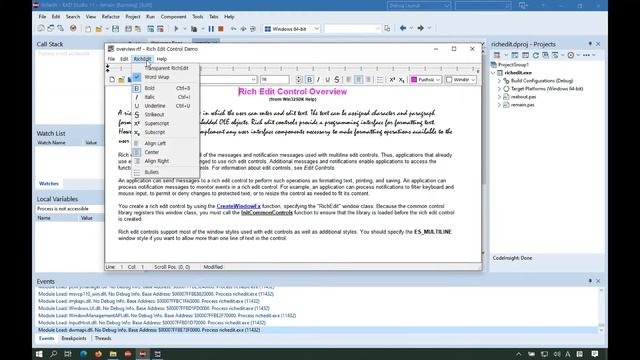
Task: Open the demo window's Edit menu
Action: [x=124, y=59]
